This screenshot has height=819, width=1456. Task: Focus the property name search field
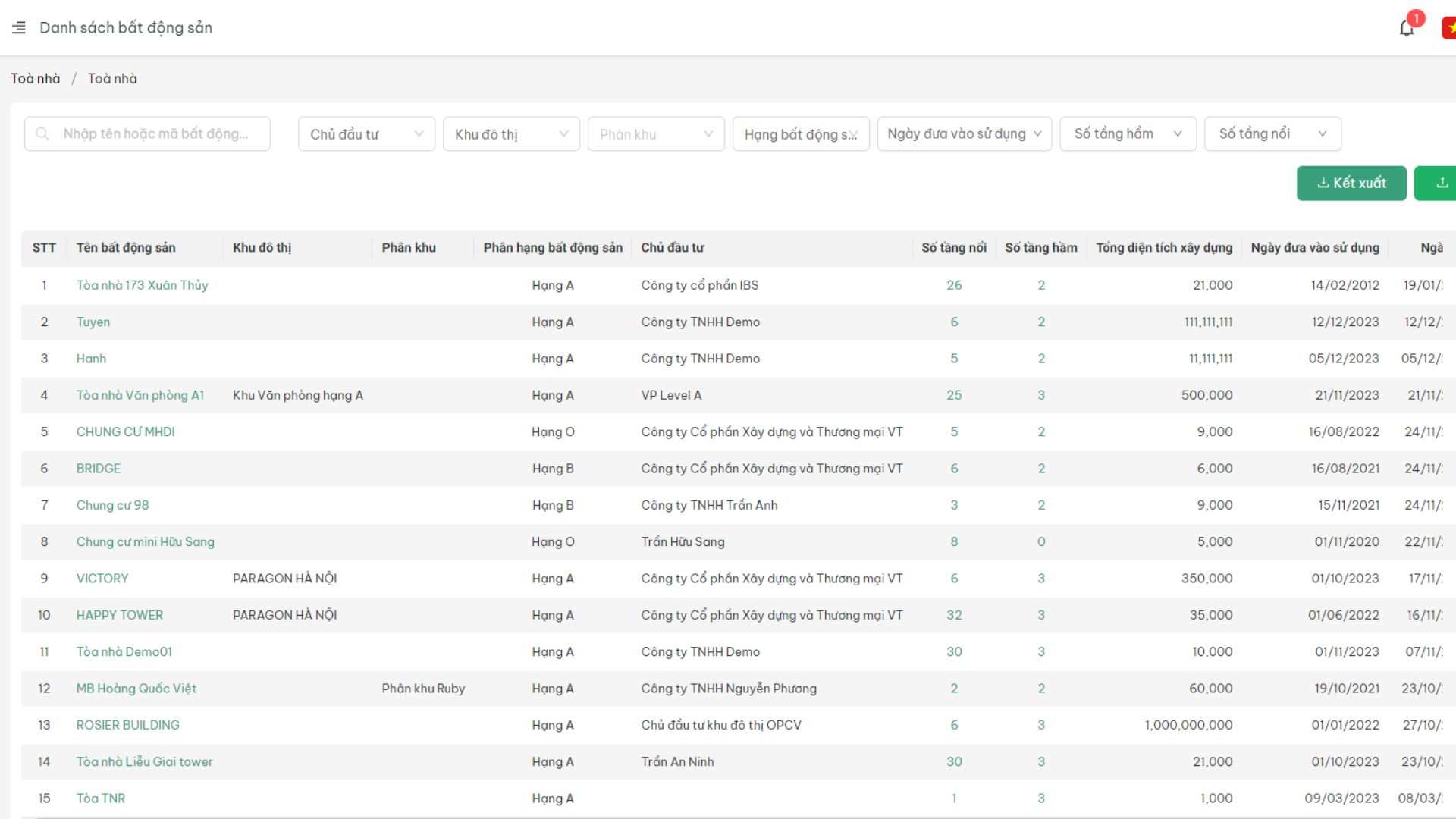[147, 134]
